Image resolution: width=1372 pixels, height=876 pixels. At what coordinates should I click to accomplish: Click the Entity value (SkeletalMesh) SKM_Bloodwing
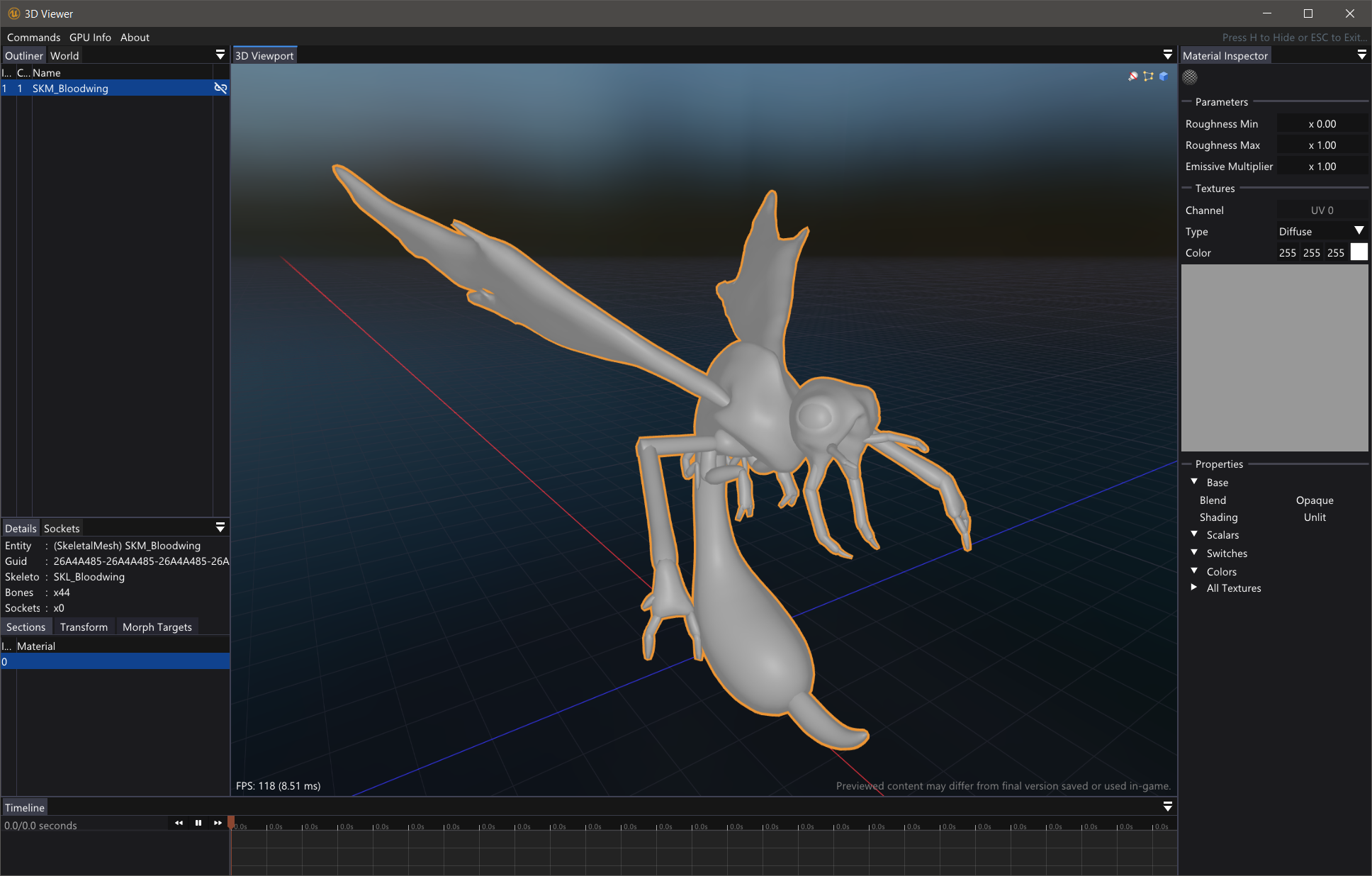point(127,545)
